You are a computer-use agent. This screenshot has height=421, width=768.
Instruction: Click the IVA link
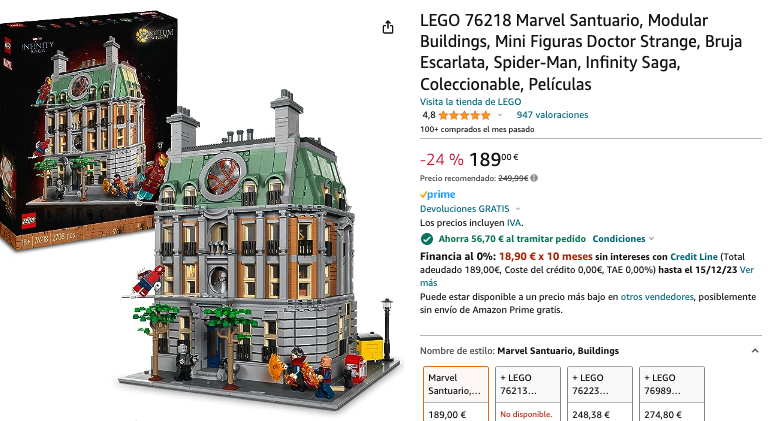pyautogui.click(x=514, y=223)
